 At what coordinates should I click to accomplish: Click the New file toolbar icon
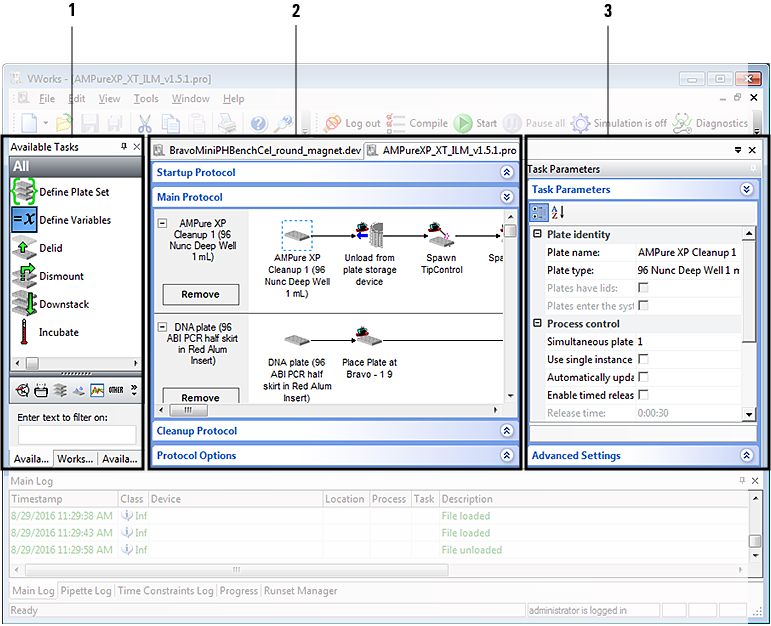[29, 123]
